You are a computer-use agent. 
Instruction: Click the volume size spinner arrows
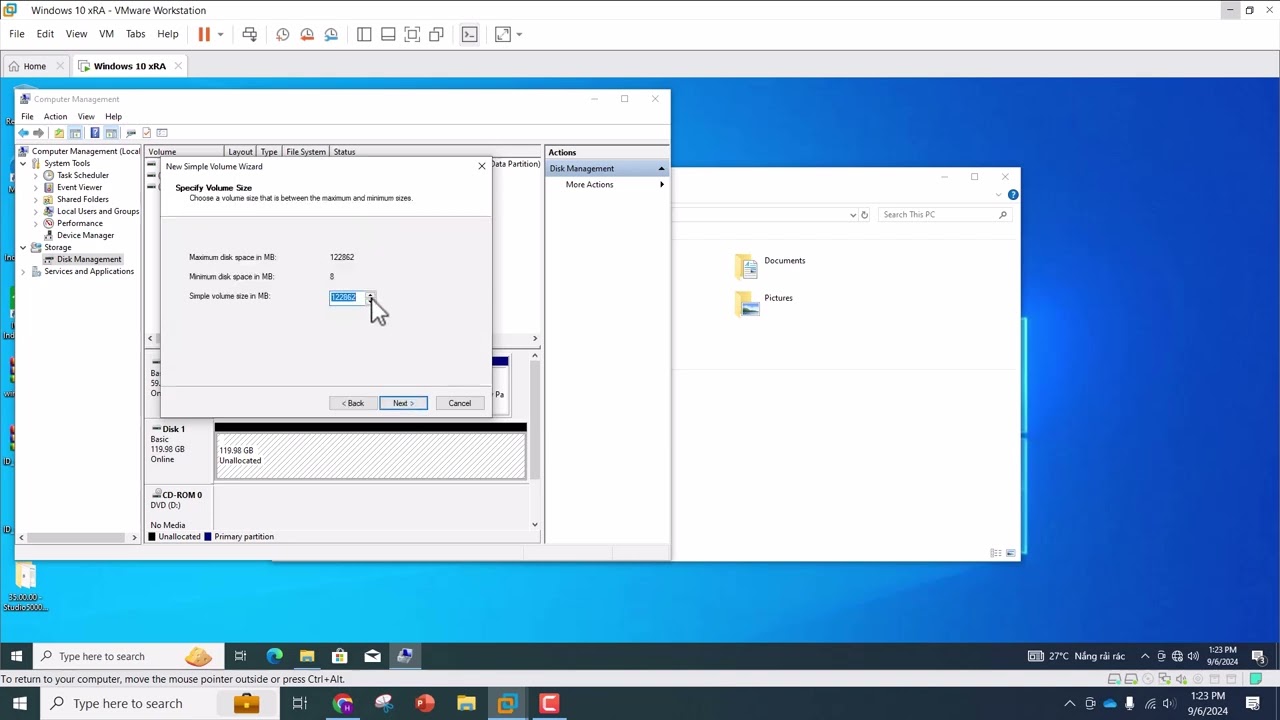pos(371,297)
